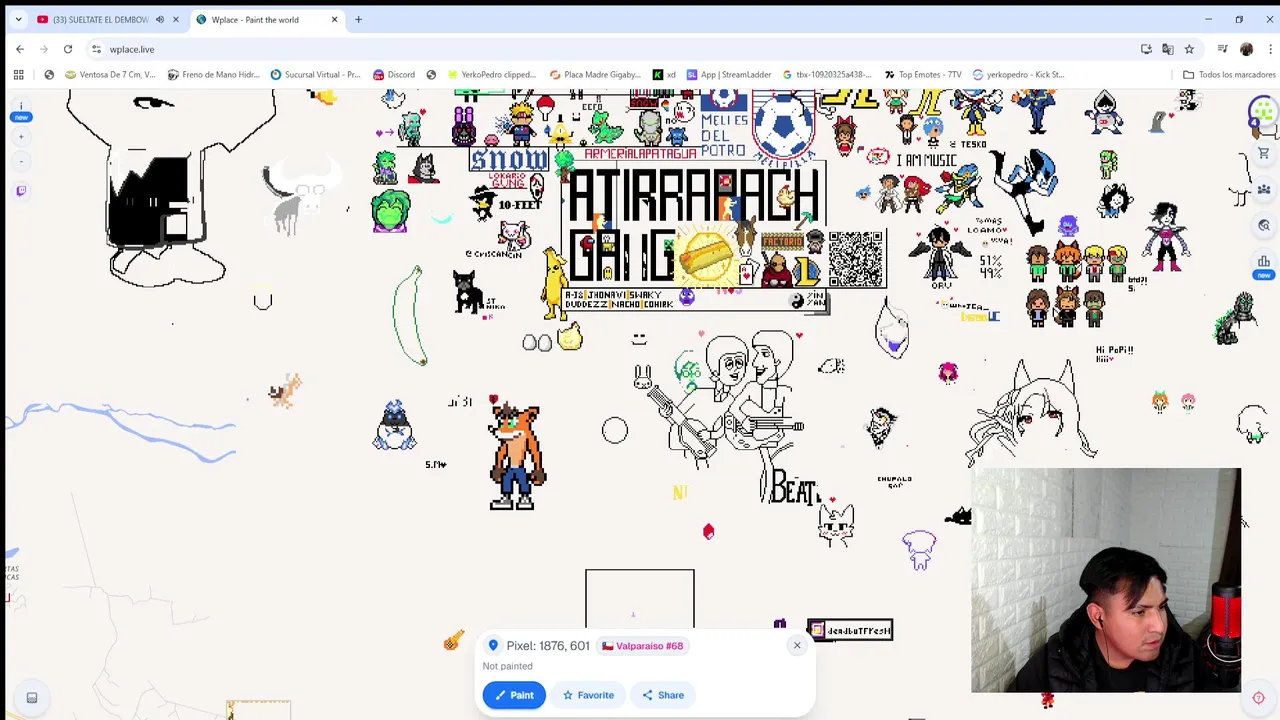Open the Twitch icon link
This screenshot has height=720, width=1280.
click(x=21, y=191)
